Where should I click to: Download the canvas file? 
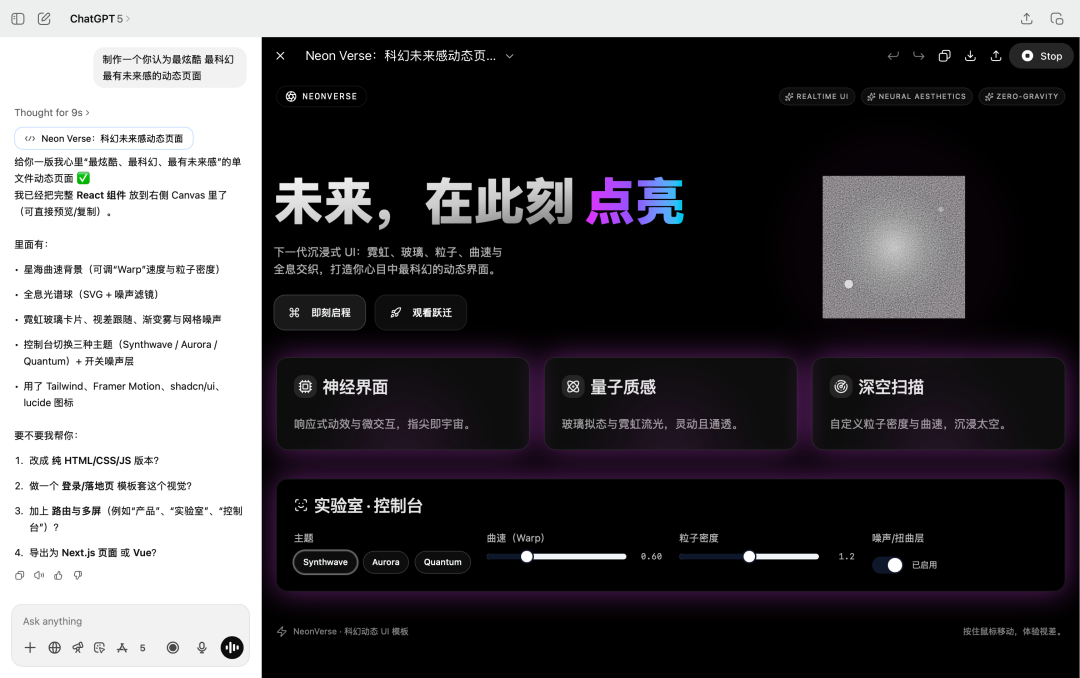(970, 56)
